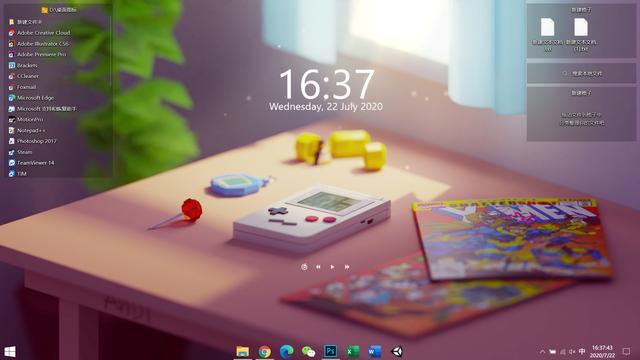Launch MotionPro shortcut
Image resolution: width=640 pixels, height=360 pixels.
26,120
